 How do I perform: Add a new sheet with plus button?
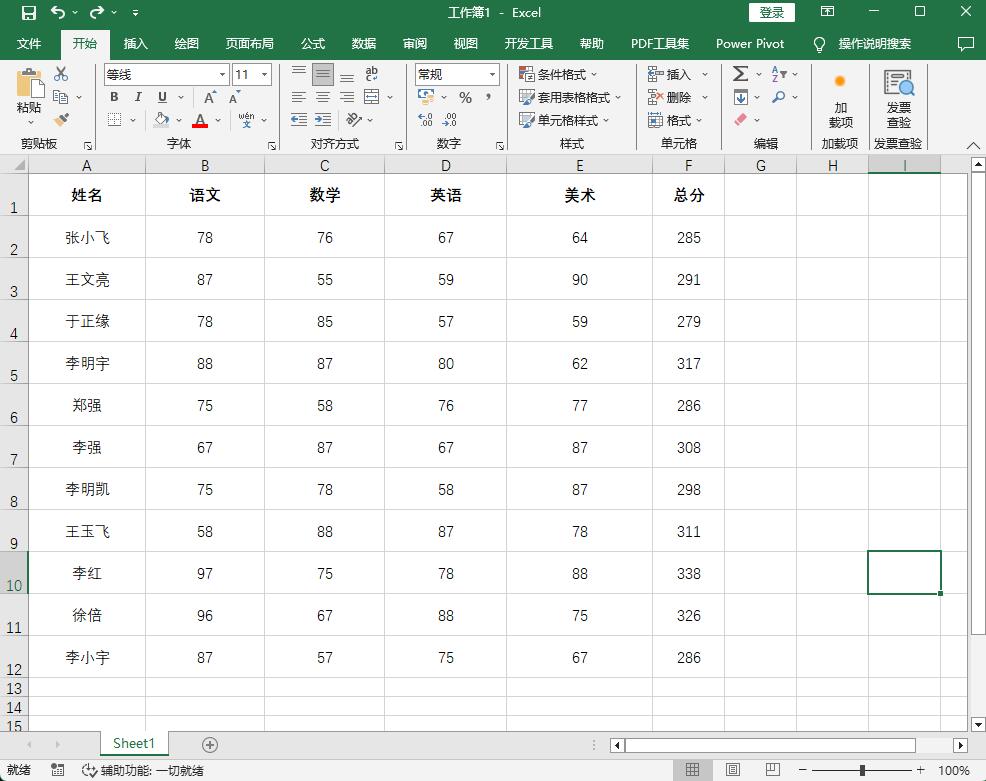[210, 745]
